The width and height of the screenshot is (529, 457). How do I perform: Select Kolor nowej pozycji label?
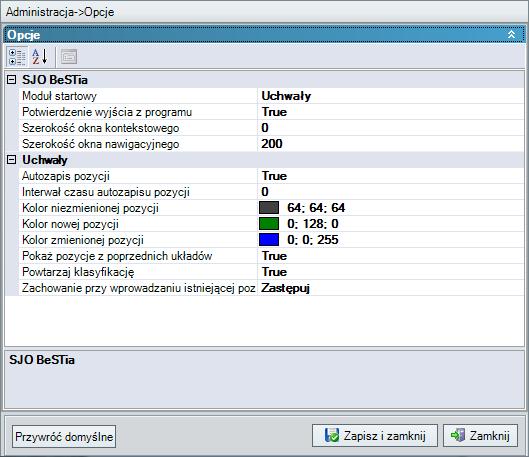70,224
